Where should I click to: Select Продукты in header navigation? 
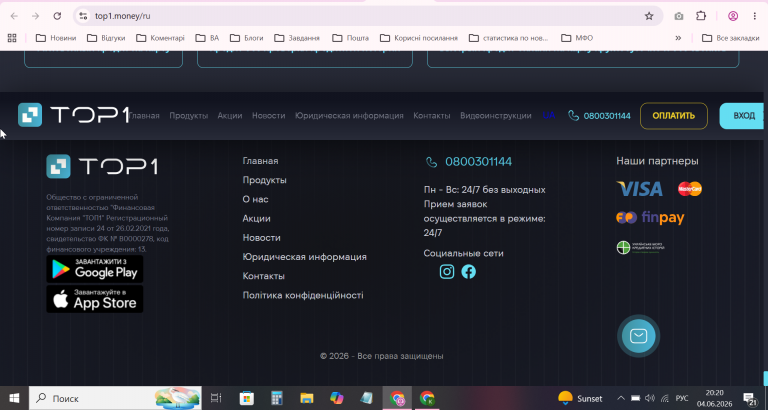point(189,116)
